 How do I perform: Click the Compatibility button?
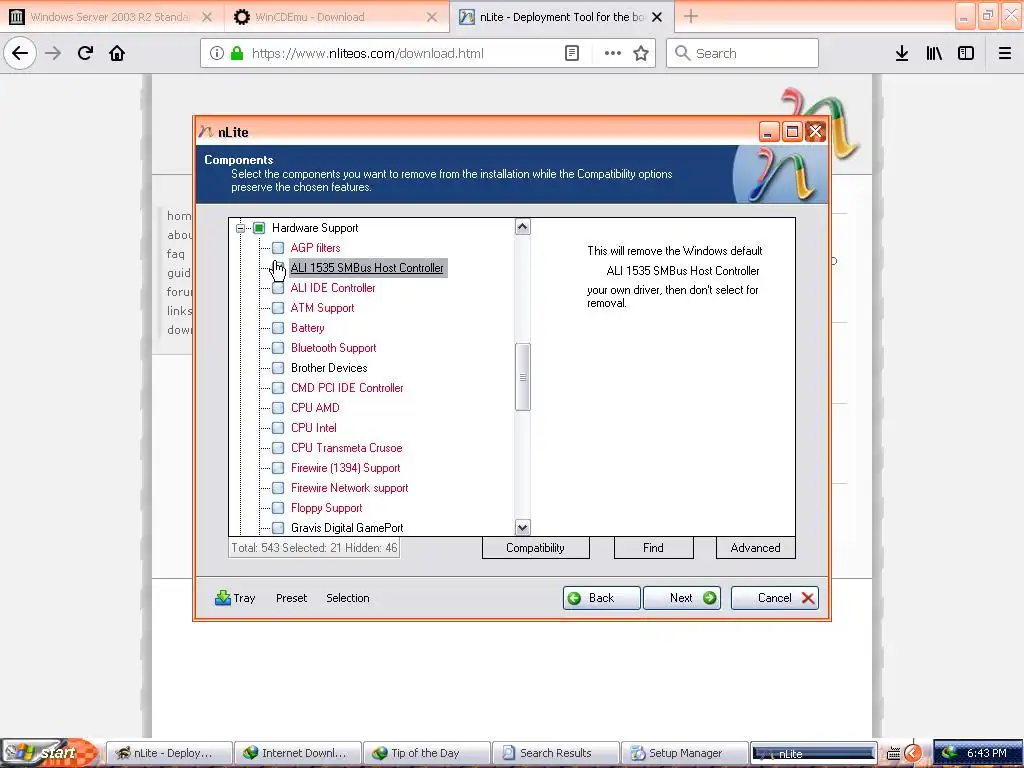[x=536, y=547]
